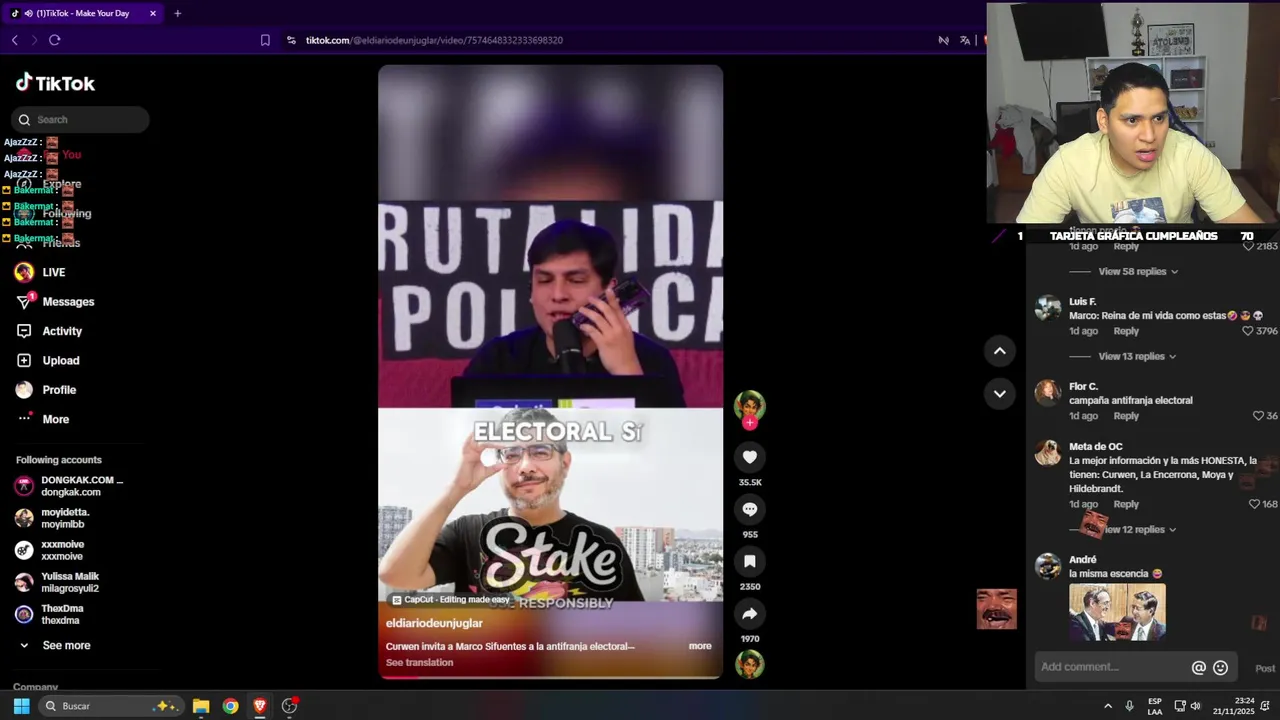
Task: Open the spinning sound disc avatar
Action: pyautogui.click(x=749, y=664)
